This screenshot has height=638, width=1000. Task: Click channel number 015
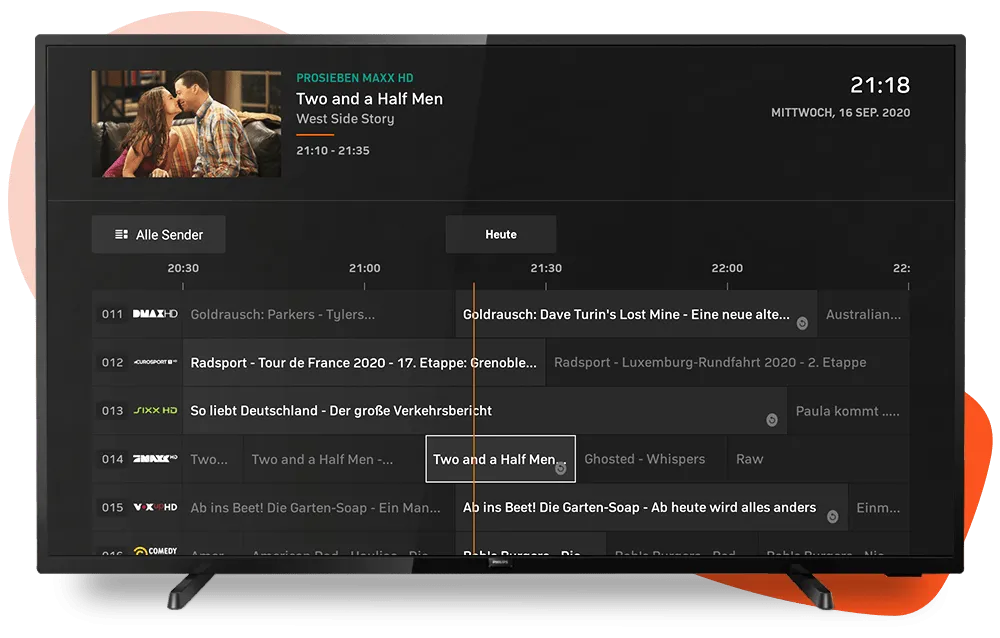point(112,507)
